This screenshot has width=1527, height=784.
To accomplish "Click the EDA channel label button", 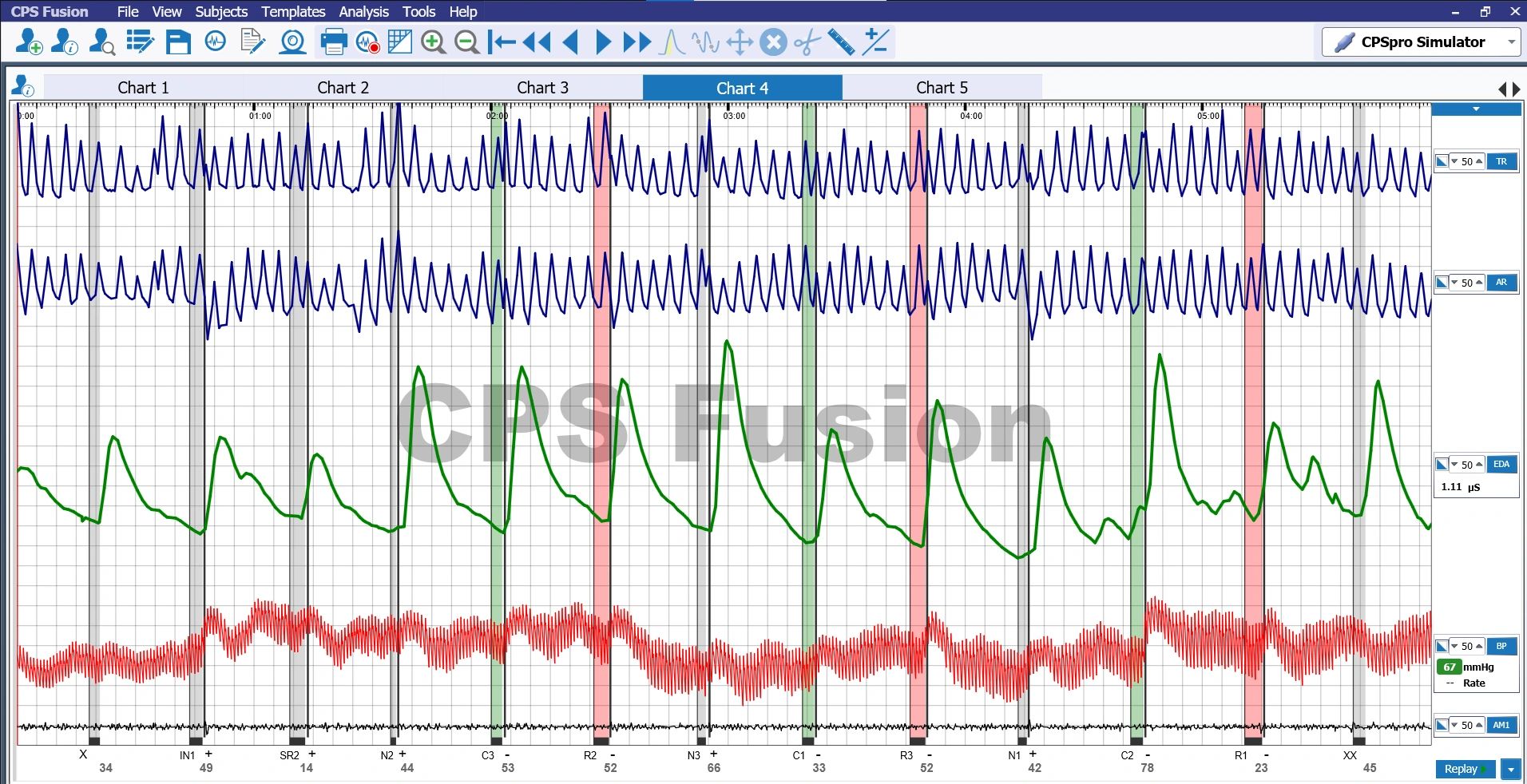I will point(1501,465).
